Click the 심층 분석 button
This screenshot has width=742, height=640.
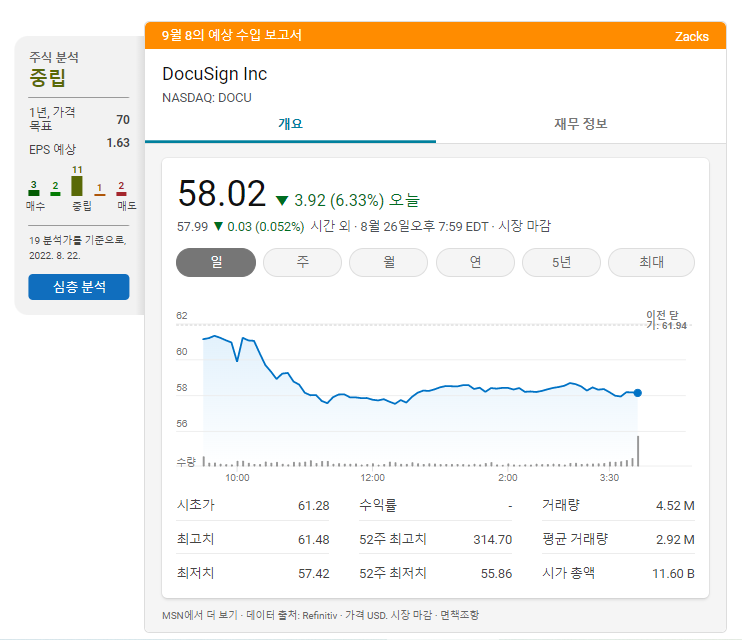point(79,287)
